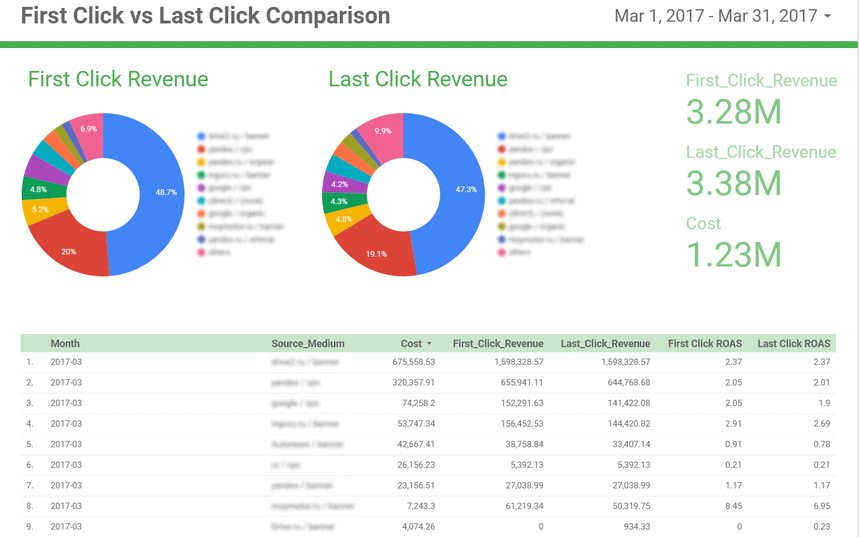Click the 1.23M Cost scorecard value
The height and width of the screenshot is (537, 859).
pyautogui.click(x=734, y=255)
